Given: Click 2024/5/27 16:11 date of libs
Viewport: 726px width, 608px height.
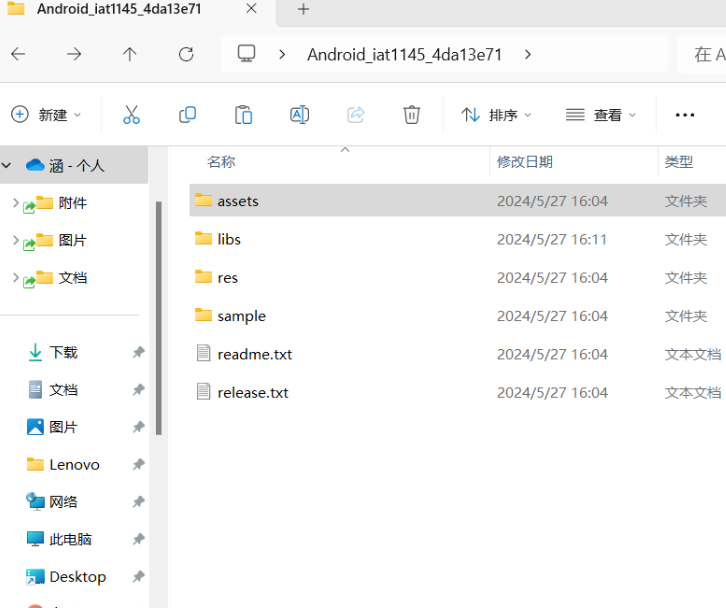Looking at the screenshot, I should click(x=551, y=239).
